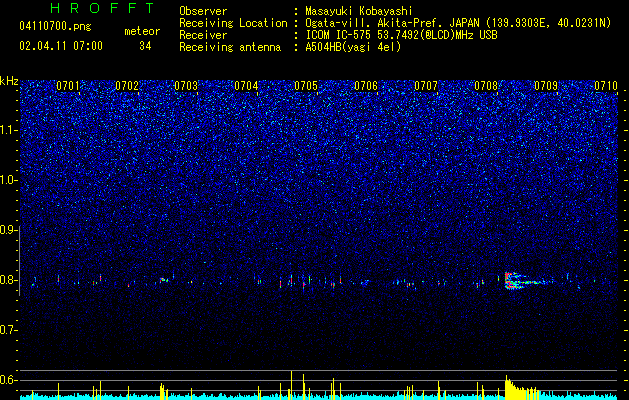This screenshot has width=629, height=400.
Task: Click the 0708 time marker
Action: [x=486, y=86]
